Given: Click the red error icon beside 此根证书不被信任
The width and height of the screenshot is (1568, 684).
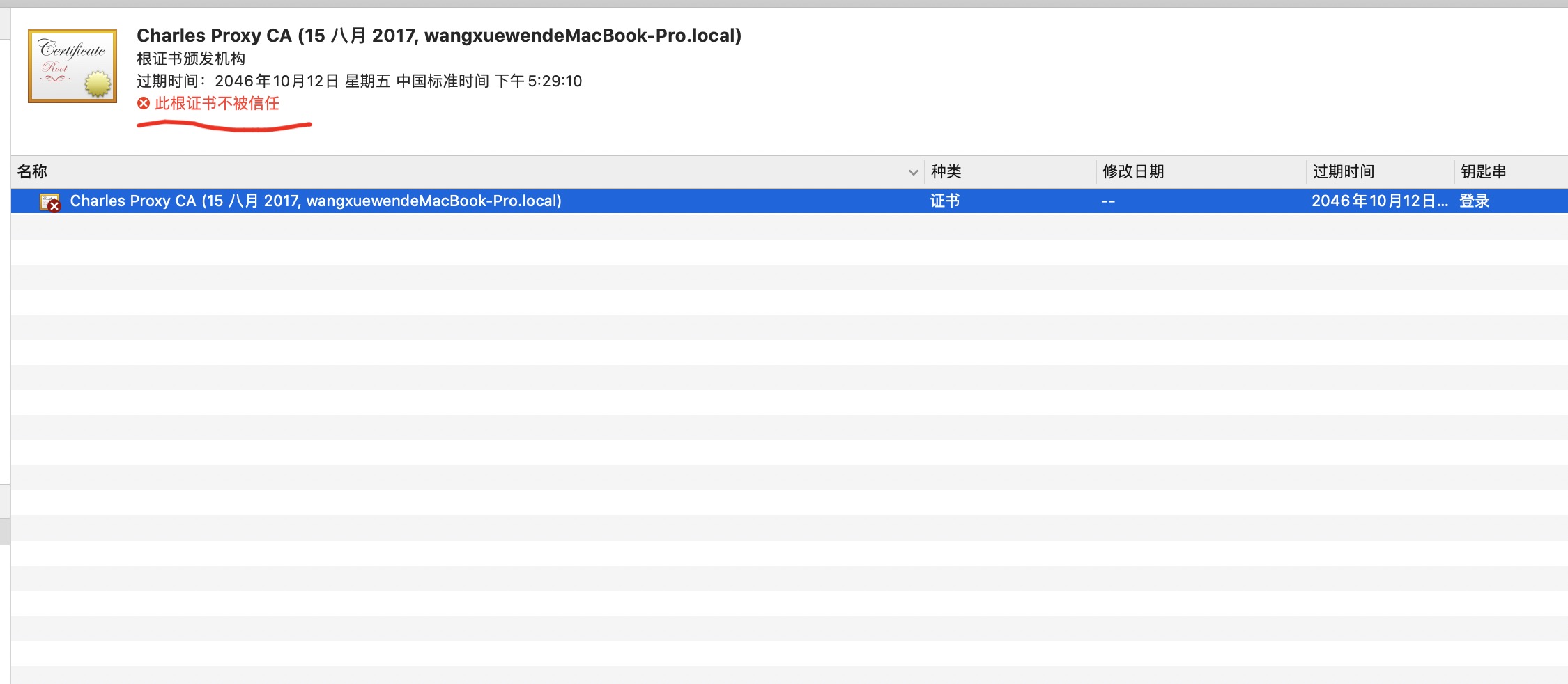Looking at the screenshot, I should click(144, 103).
